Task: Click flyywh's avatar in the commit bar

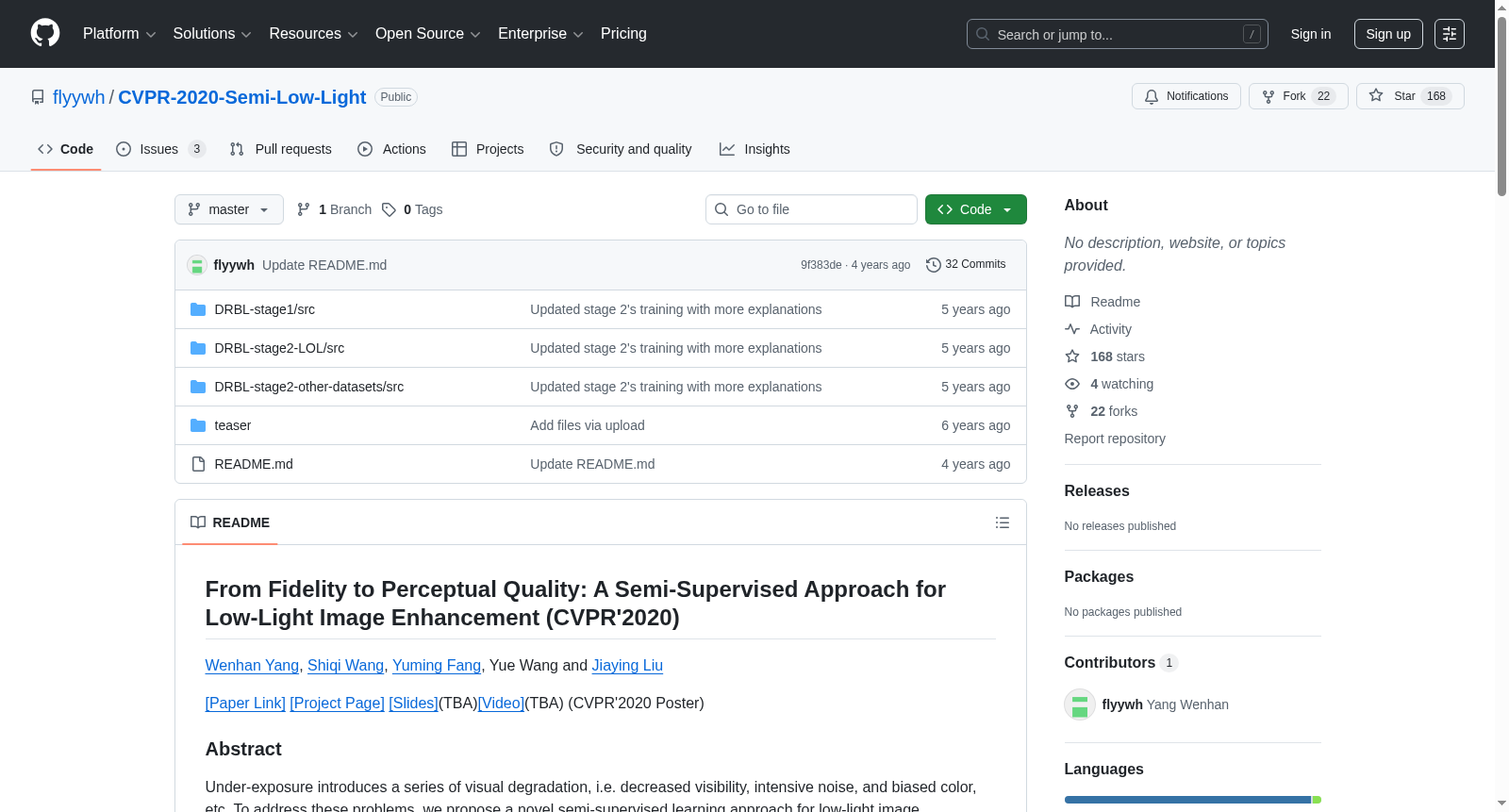Action: coord(197,265)
